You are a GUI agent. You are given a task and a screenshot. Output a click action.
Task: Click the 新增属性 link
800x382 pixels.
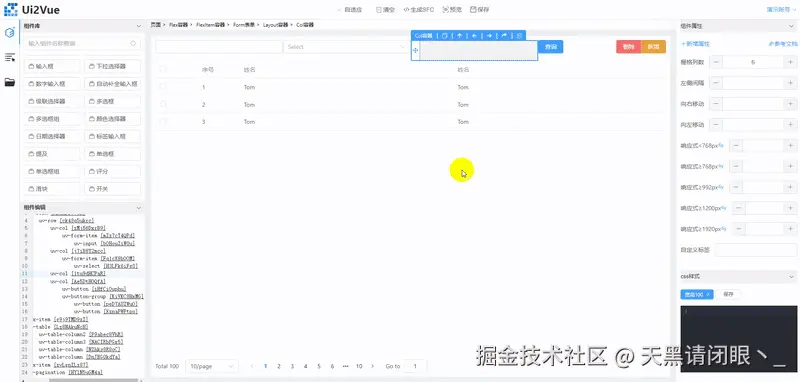[695, 44]
